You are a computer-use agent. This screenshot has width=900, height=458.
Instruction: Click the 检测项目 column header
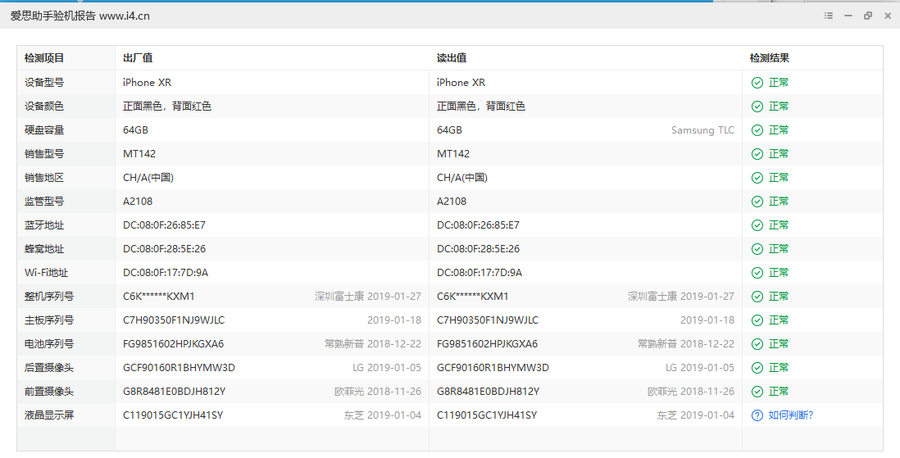tap(44, 58)
